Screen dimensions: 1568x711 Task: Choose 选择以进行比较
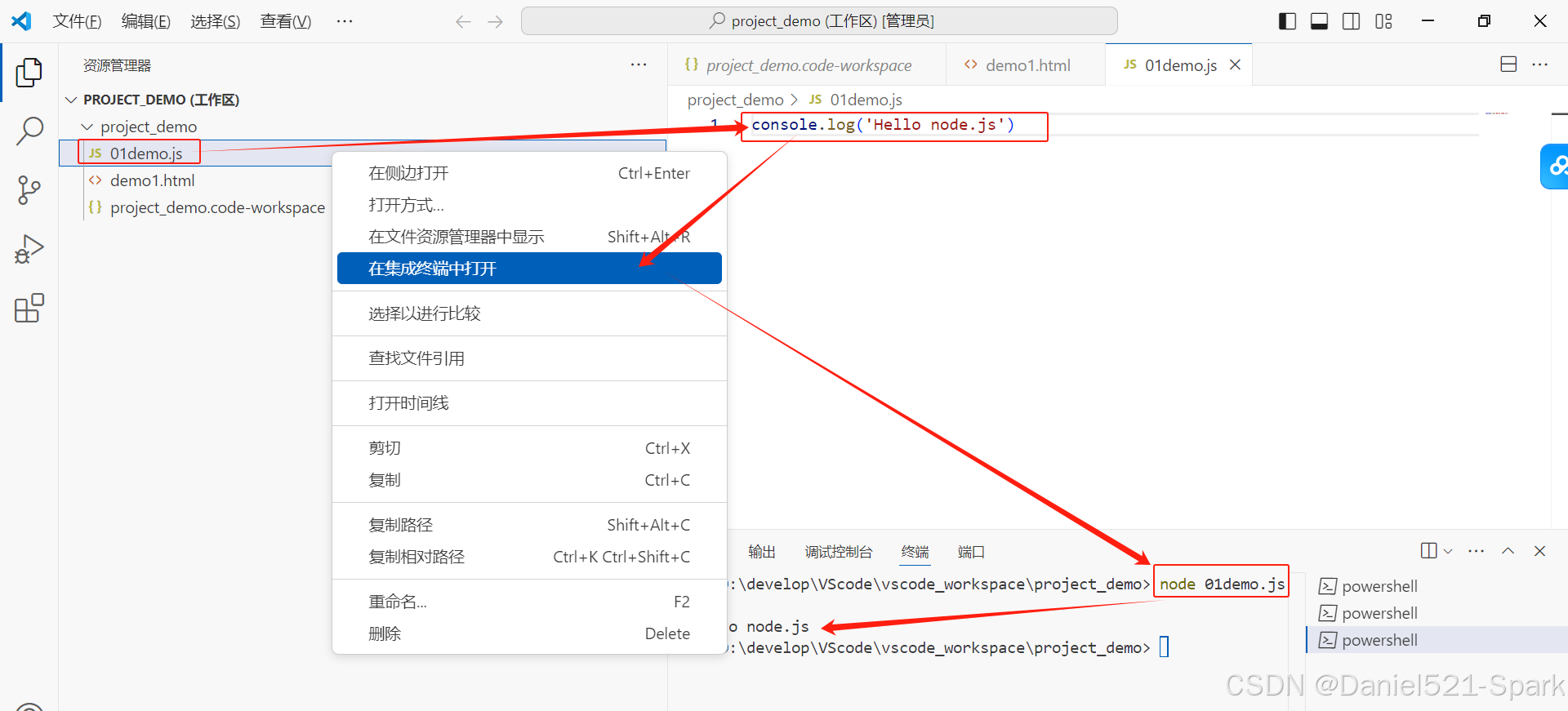529,313
